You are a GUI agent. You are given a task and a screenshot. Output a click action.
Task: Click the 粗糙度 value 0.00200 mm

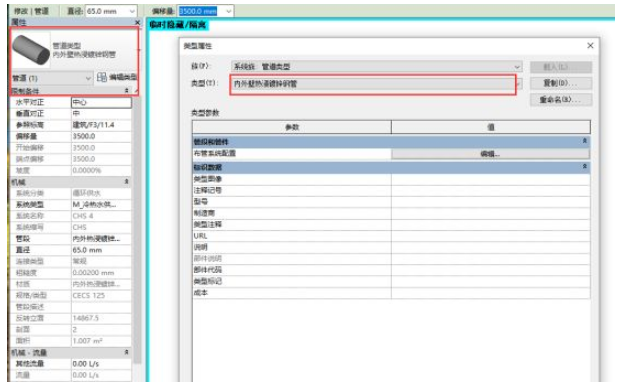pyautogui.click(x=101, y=273)
